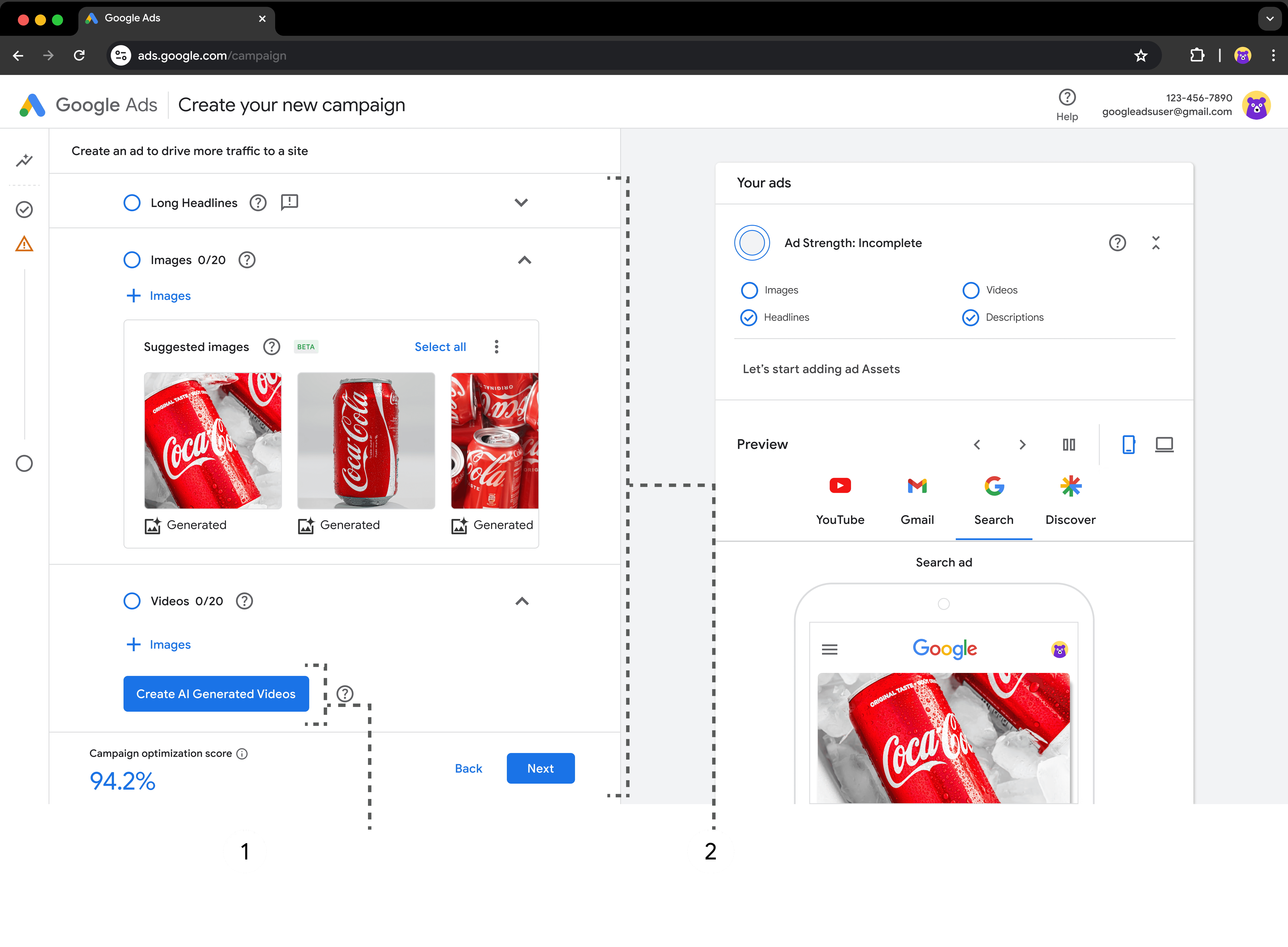Click the Long Headlines feedback icon
Image resolution: width=1288 pixels, height=947 pixels.
tap(289, 202)
